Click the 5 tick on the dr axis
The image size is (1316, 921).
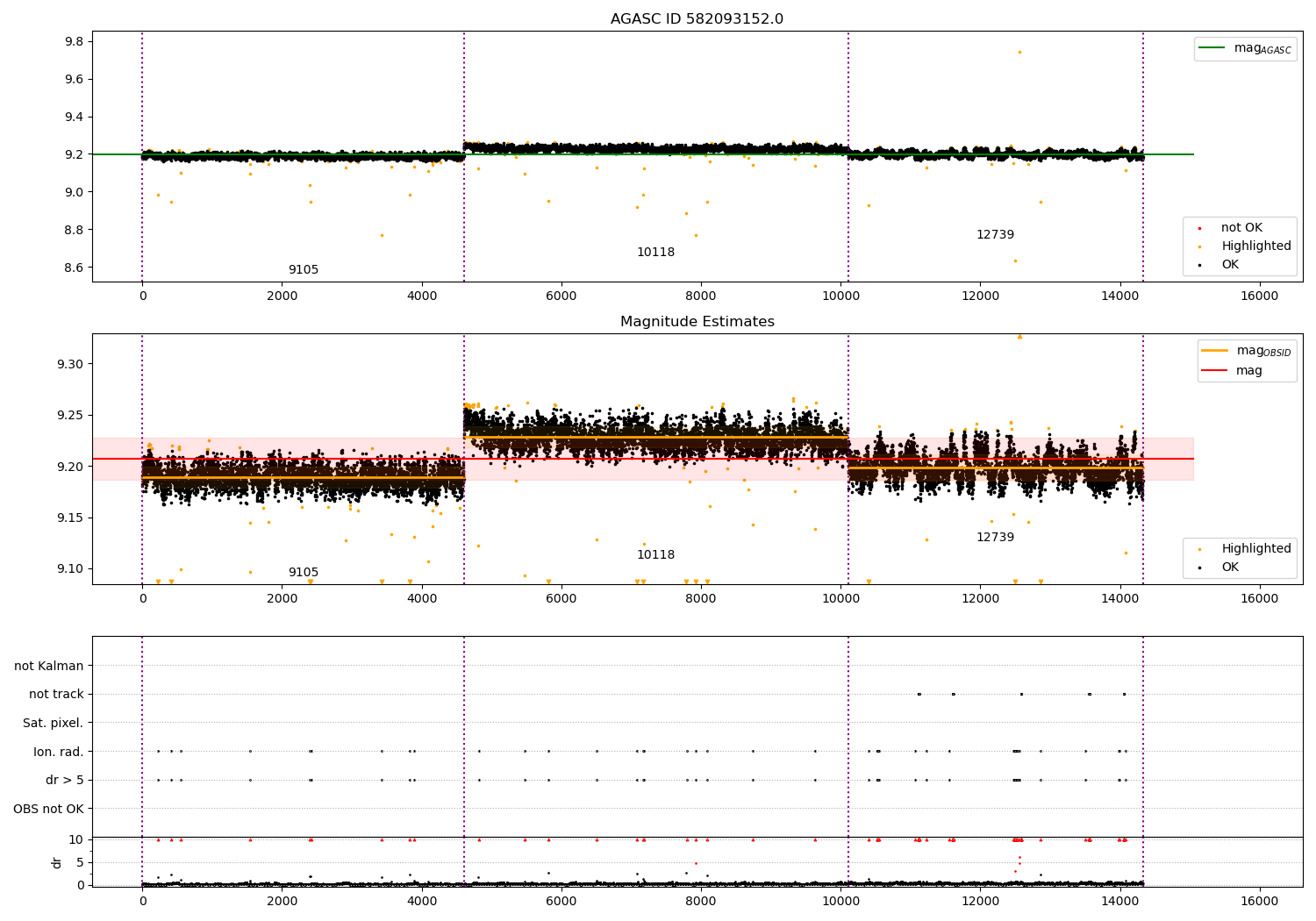coord(80,863)
